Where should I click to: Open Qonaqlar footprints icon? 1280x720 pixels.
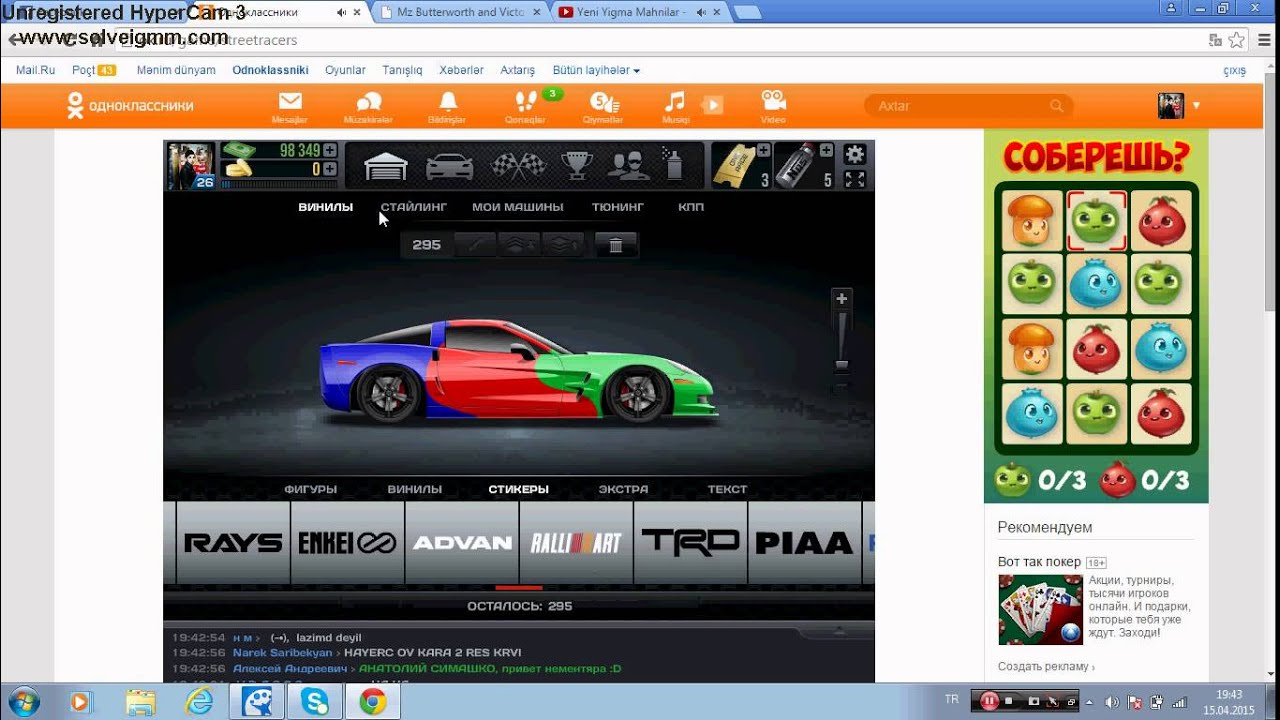526,106
